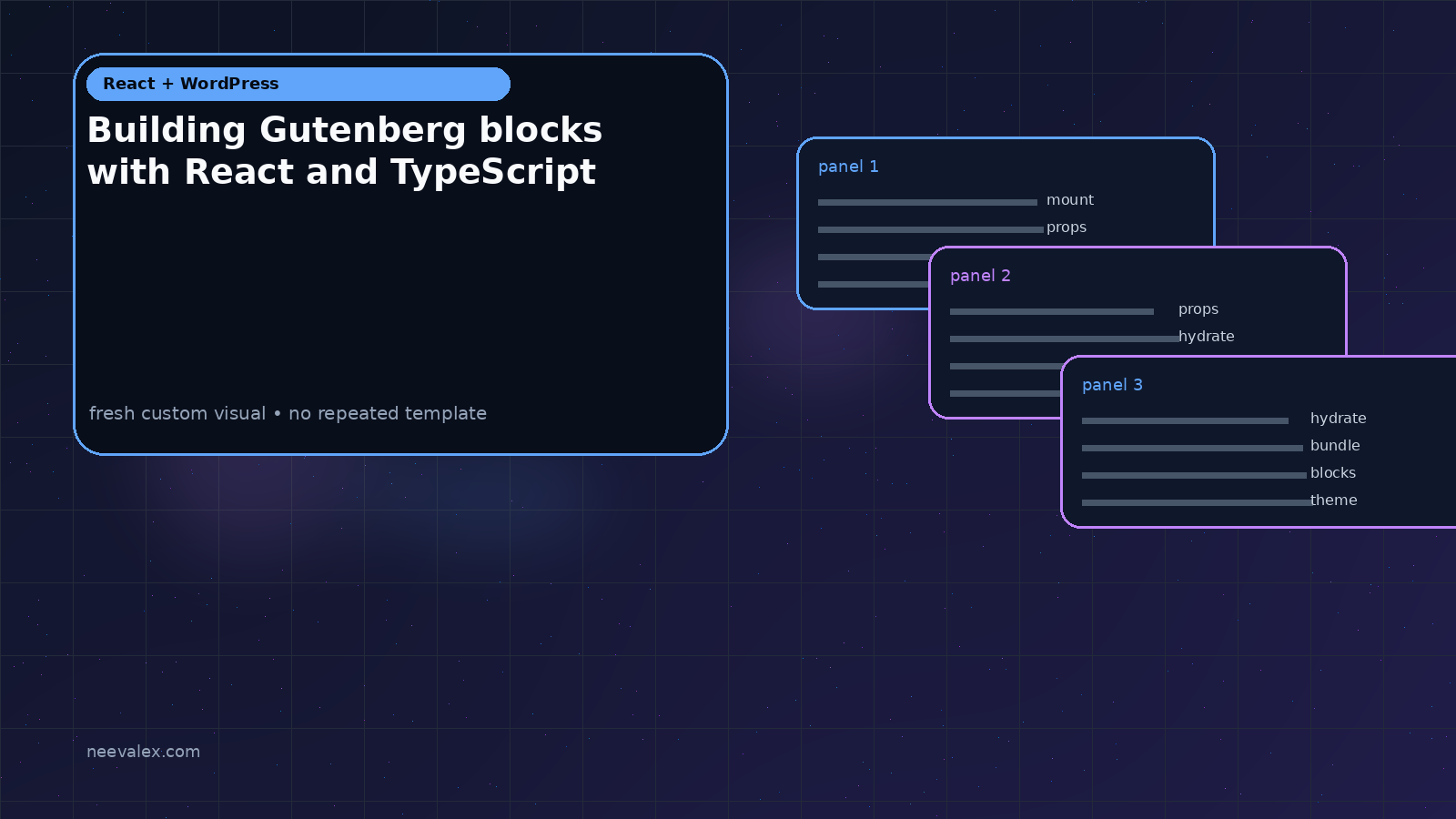Image resolution: width=1456 pixels, height=819 pixels.
Task: Select the "panel 2" title
Action: coord(980,276)
